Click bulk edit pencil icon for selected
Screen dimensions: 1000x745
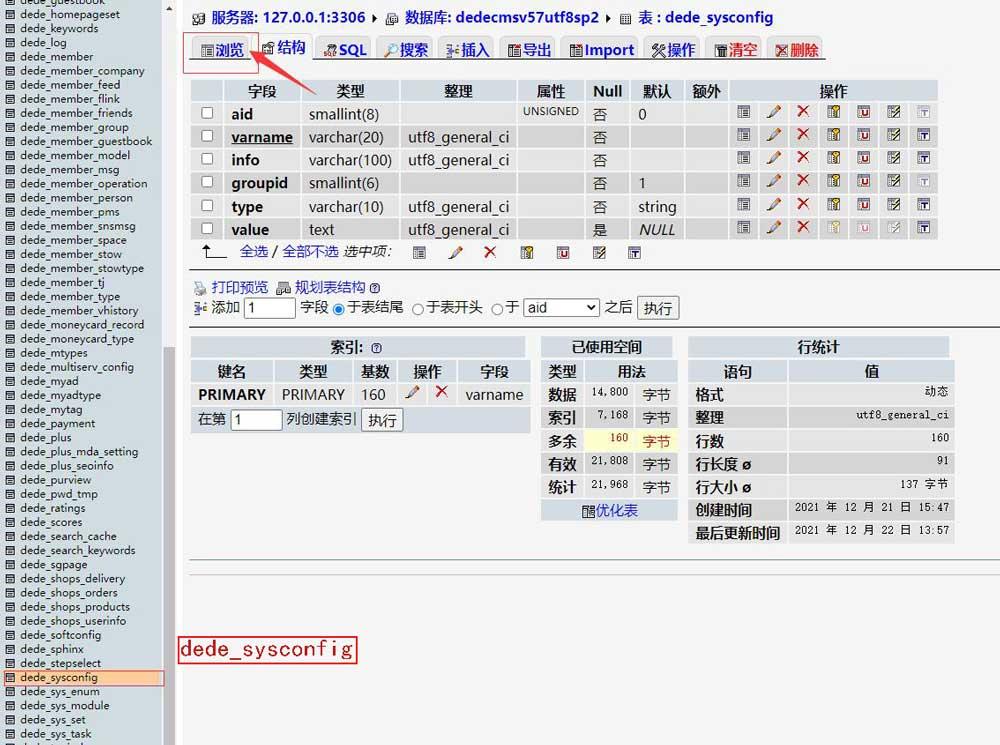click(455, 253)
